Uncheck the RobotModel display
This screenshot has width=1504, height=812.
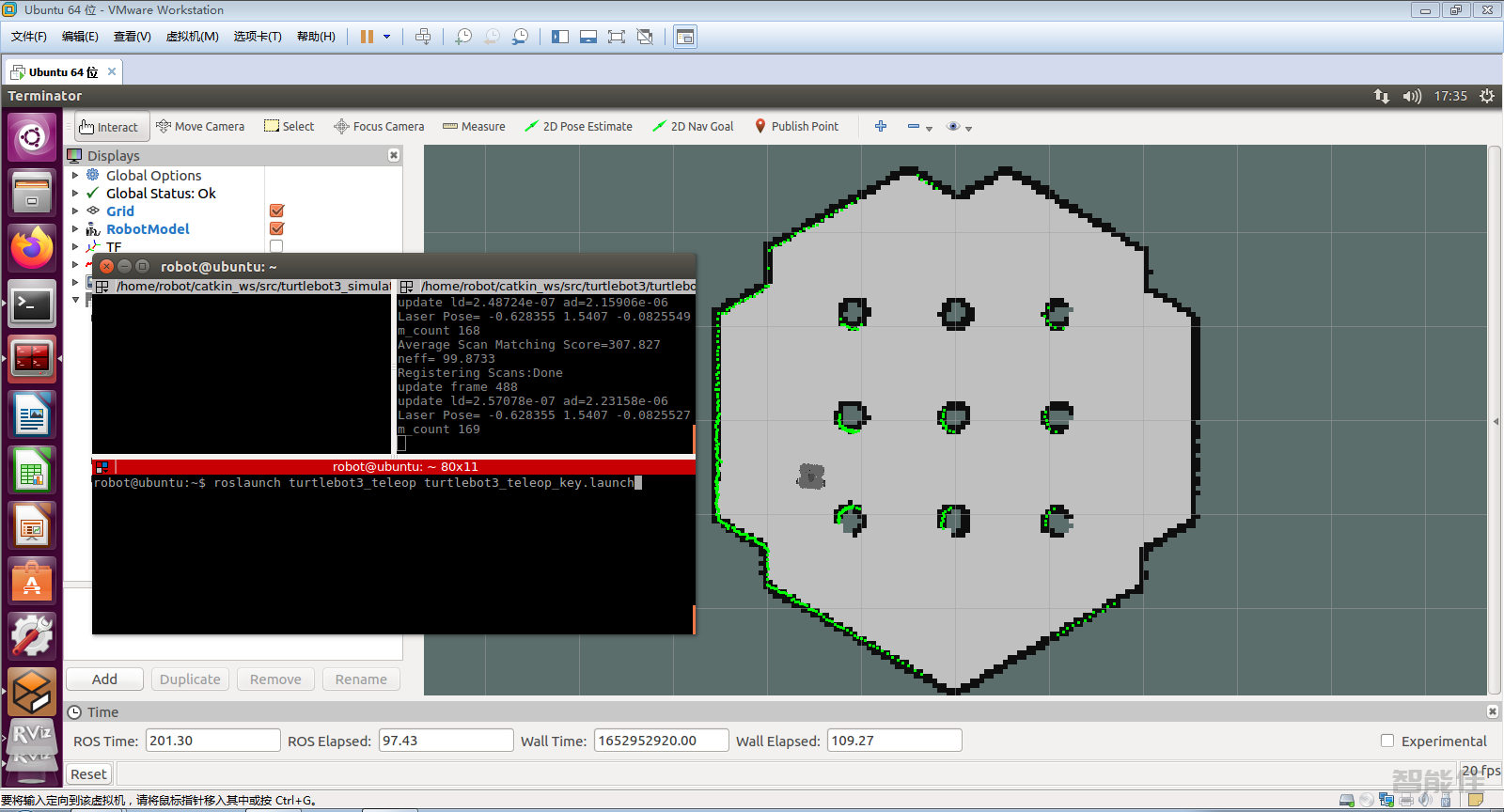276,229
